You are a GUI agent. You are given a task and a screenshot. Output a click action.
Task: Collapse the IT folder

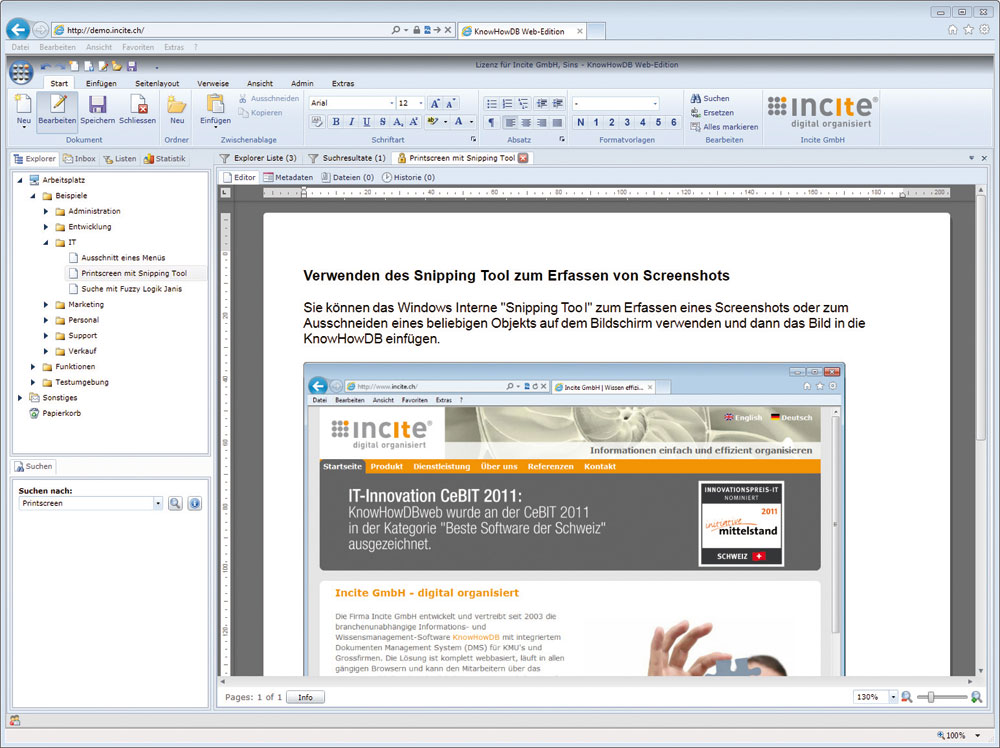(46, 242)
